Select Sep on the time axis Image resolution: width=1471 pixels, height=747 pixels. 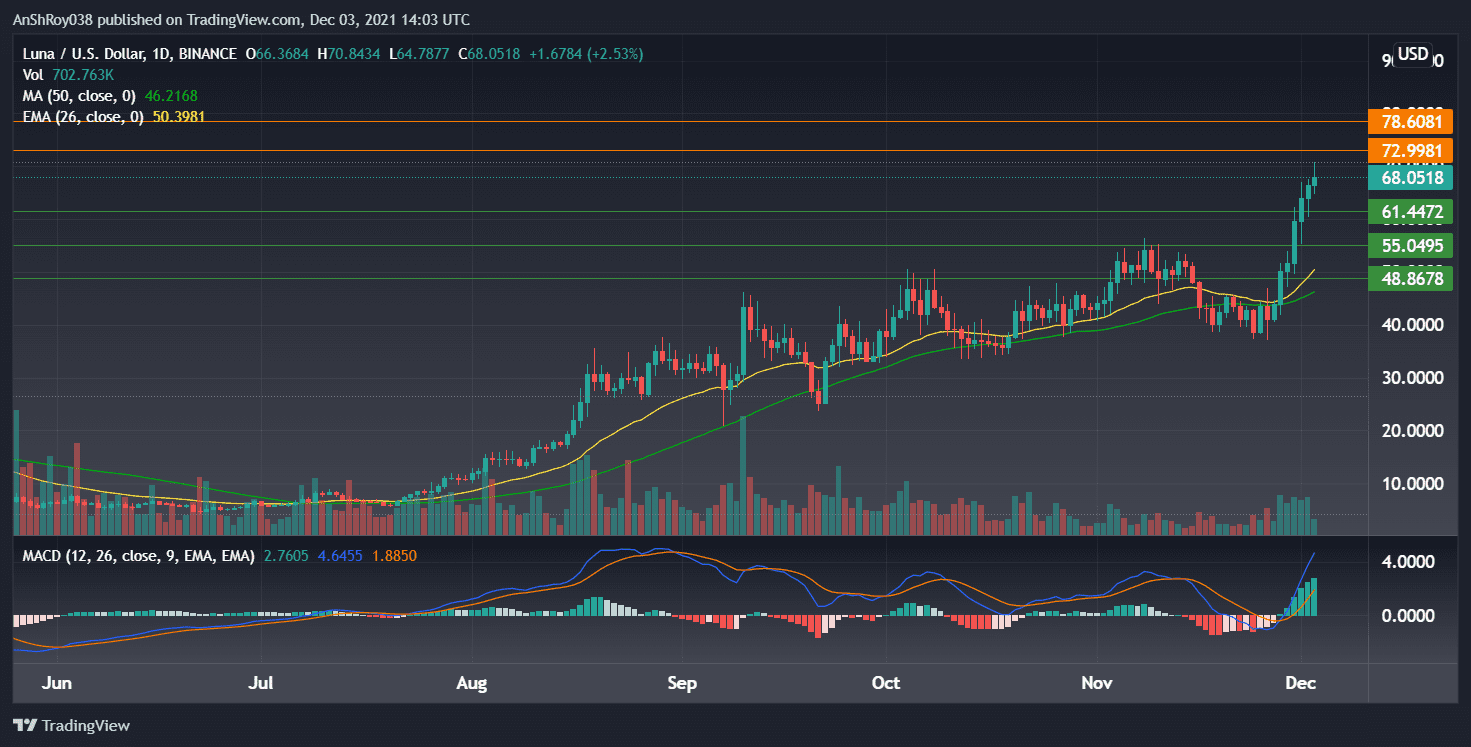pos(682,683)
